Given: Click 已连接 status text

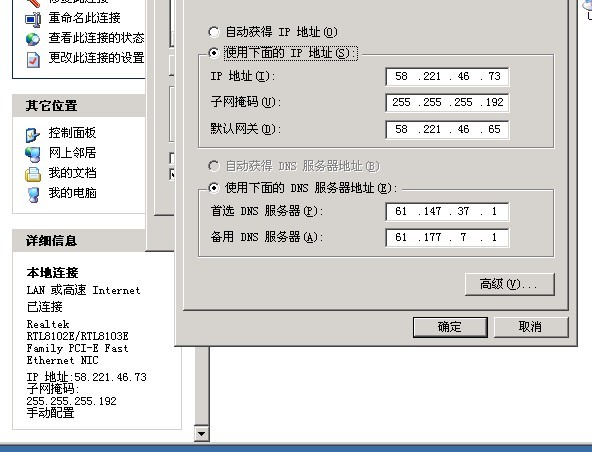Looking at the screenshot, I should (44, 307).
